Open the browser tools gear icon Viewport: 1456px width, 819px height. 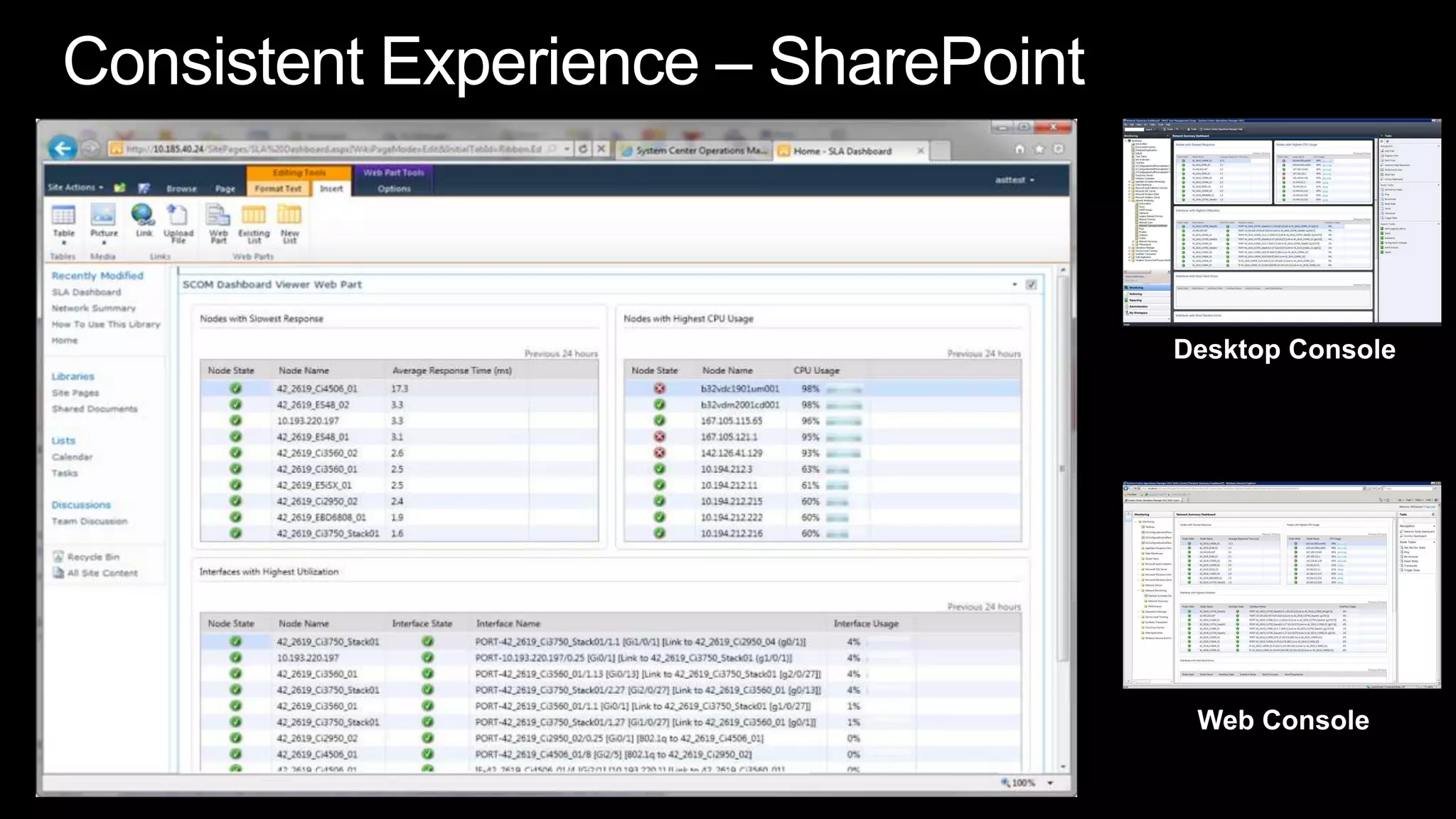1058,149
